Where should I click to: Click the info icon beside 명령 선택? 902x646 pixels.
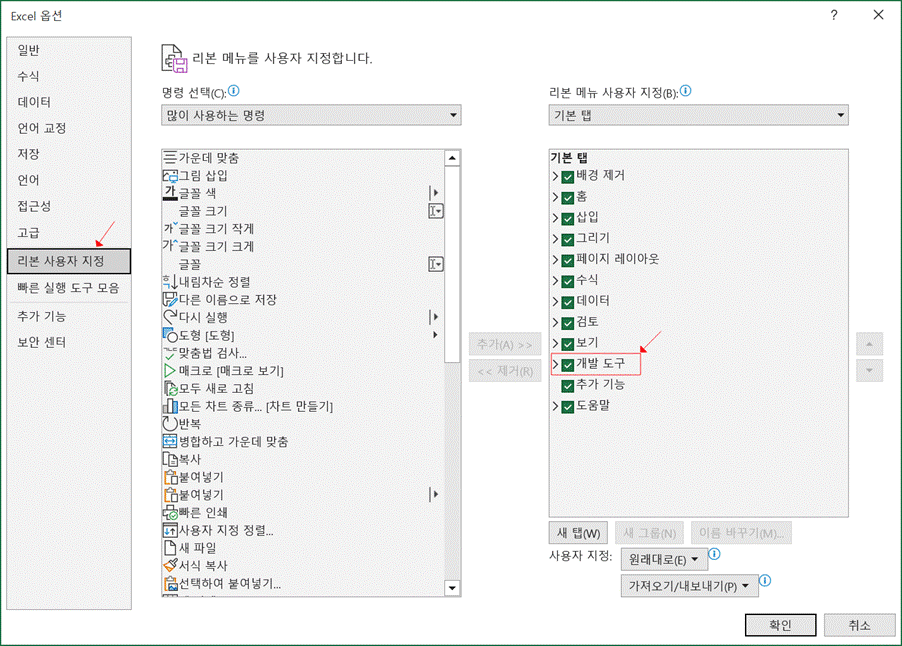(x=234, y=91)
